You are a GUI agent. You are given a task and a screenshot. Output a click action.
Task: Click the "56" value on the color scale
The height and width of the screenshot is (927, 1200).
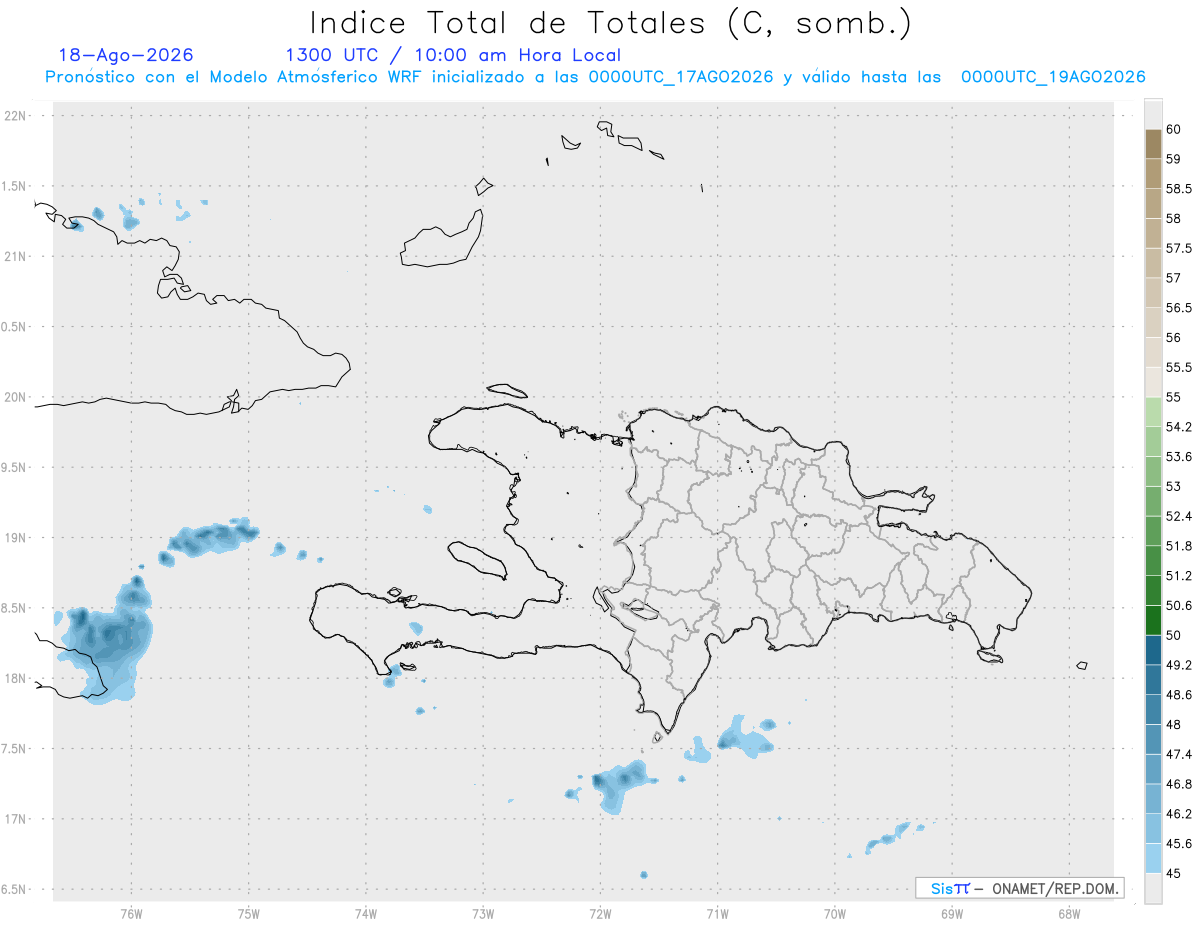(x=1174, y=338)
